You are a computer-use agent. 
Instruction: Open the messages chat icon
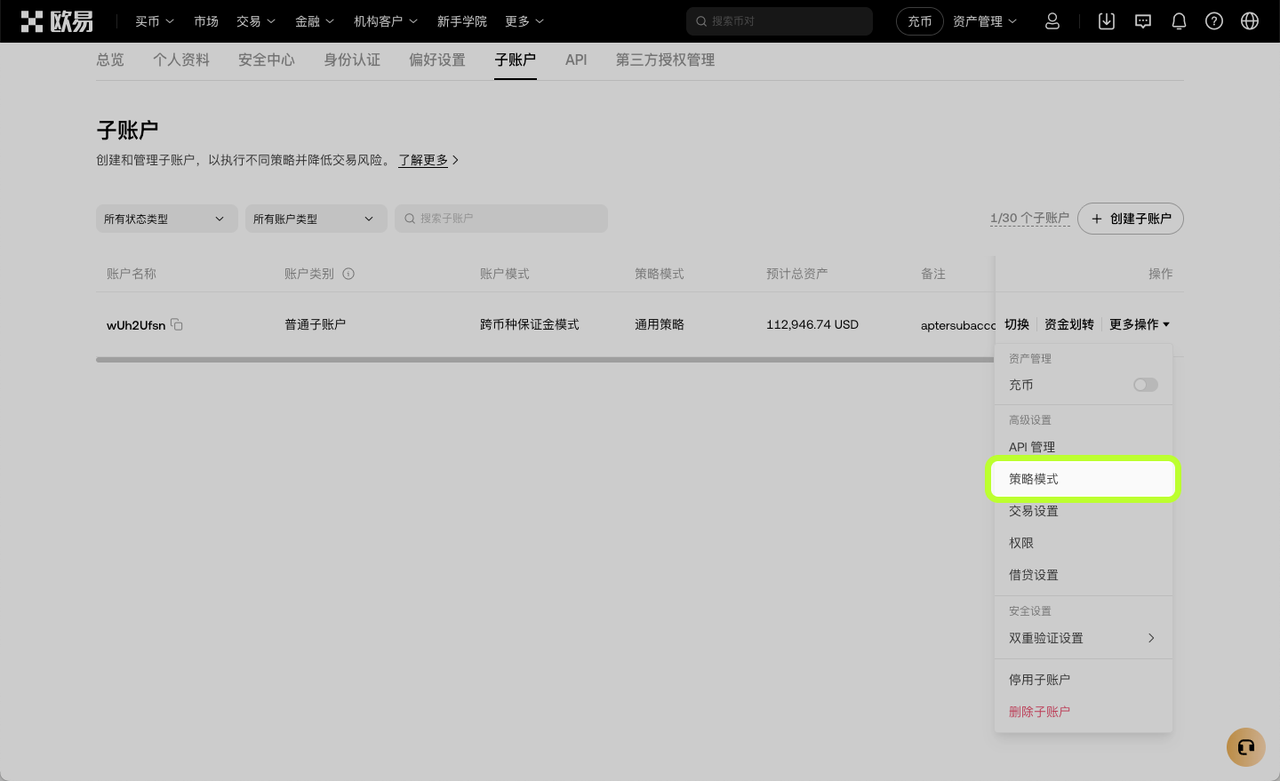pos(1143,21)
